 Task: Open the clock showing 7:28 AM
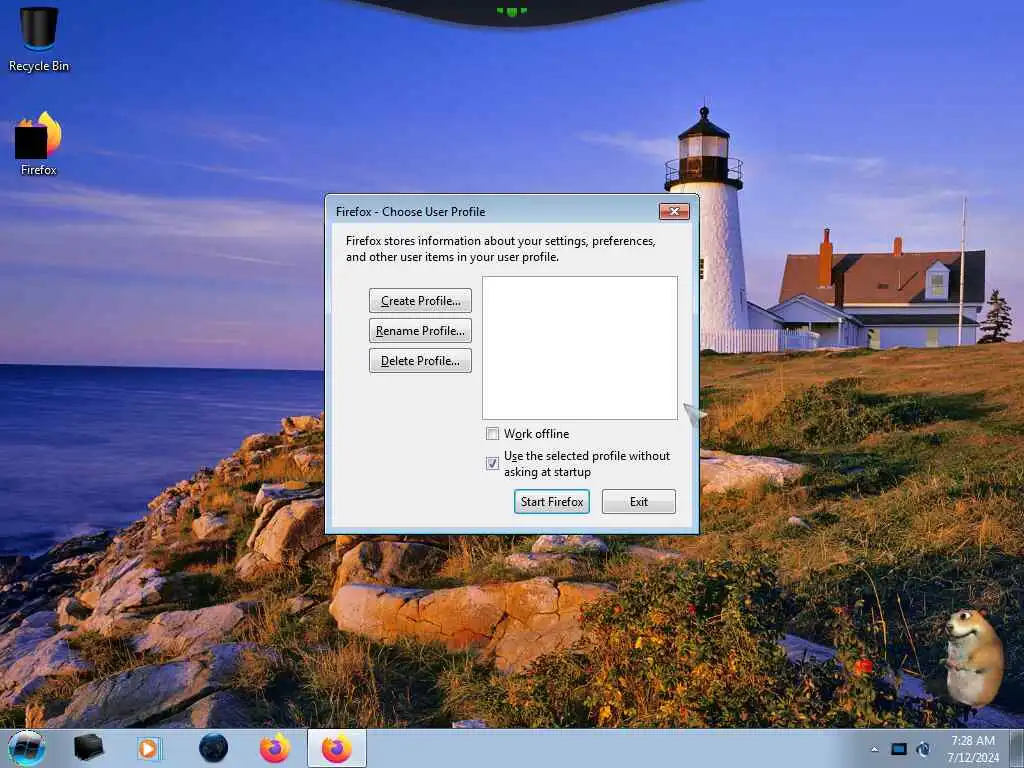click(973, 749)
